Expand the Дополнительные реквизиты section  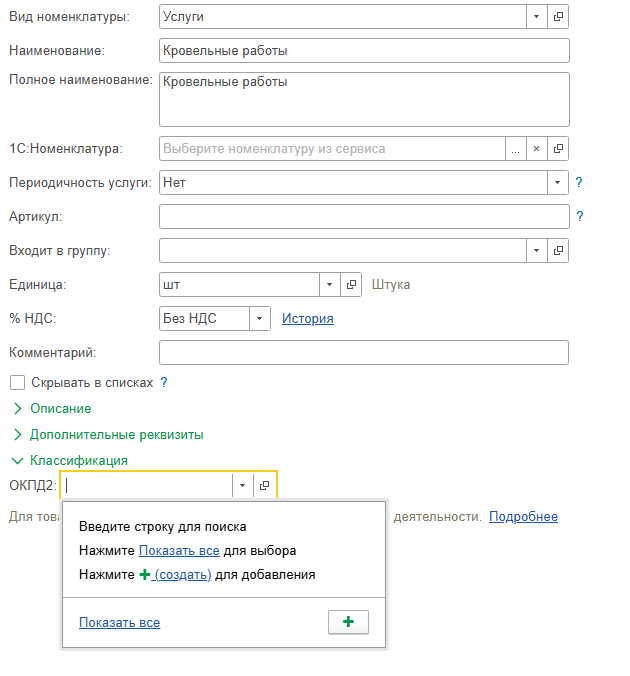click(x=116, y=435)
